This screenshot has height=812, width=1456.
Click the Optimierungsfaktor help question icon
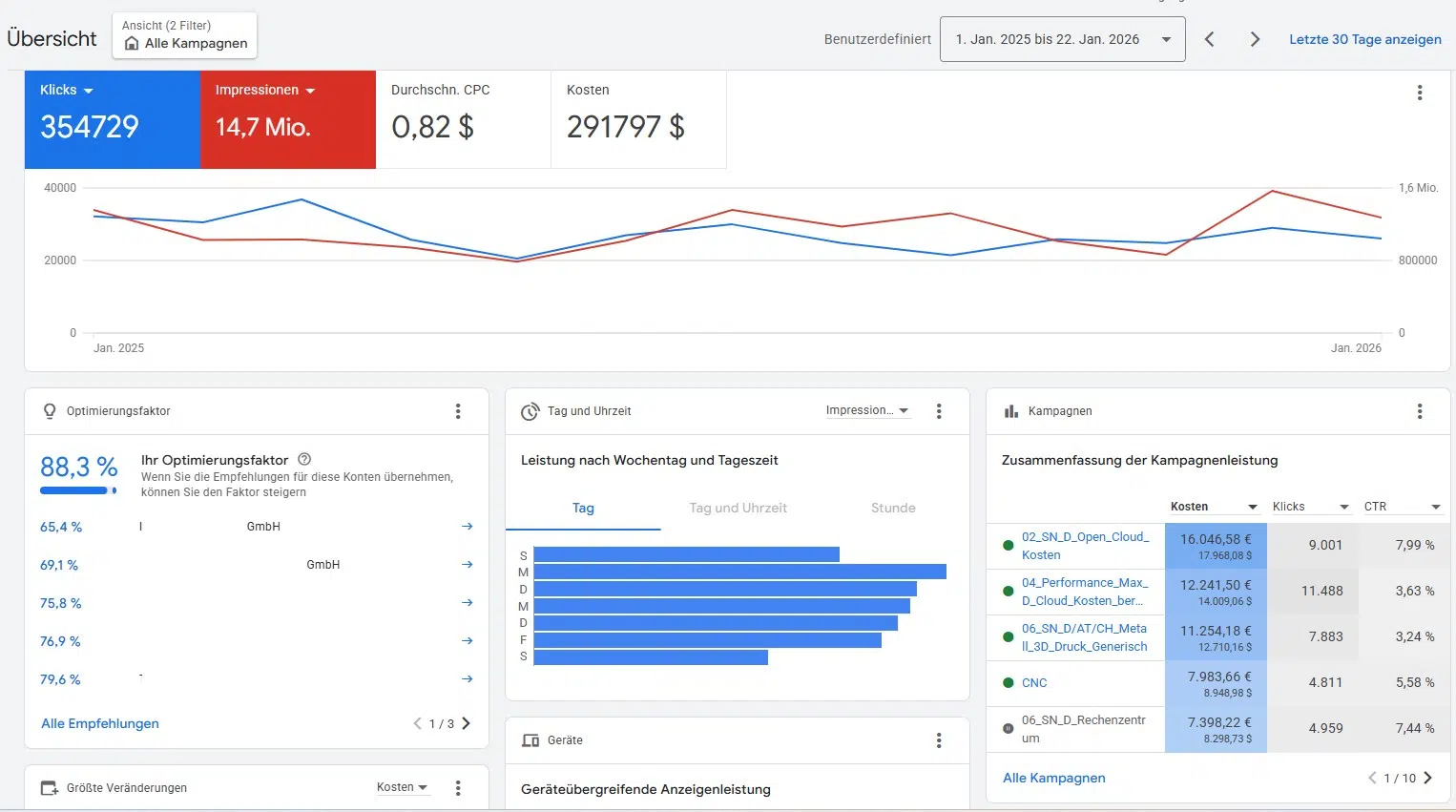tap(304, 459)
